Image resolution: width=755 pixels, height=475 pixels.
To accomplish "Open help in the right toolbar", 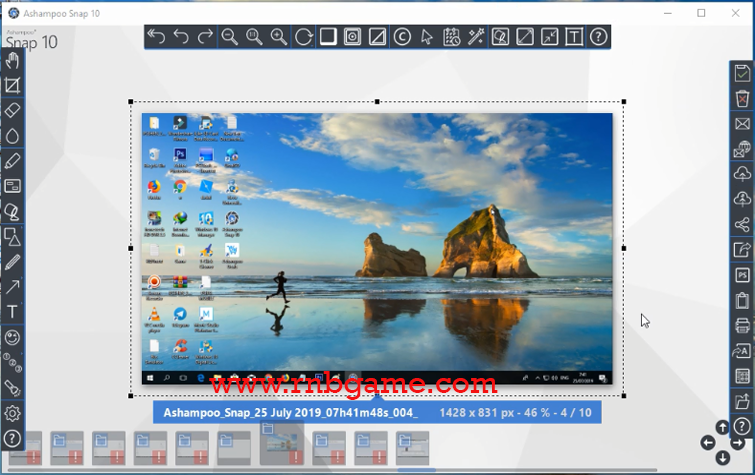I will pyautogui.click(x=742, y=426).
